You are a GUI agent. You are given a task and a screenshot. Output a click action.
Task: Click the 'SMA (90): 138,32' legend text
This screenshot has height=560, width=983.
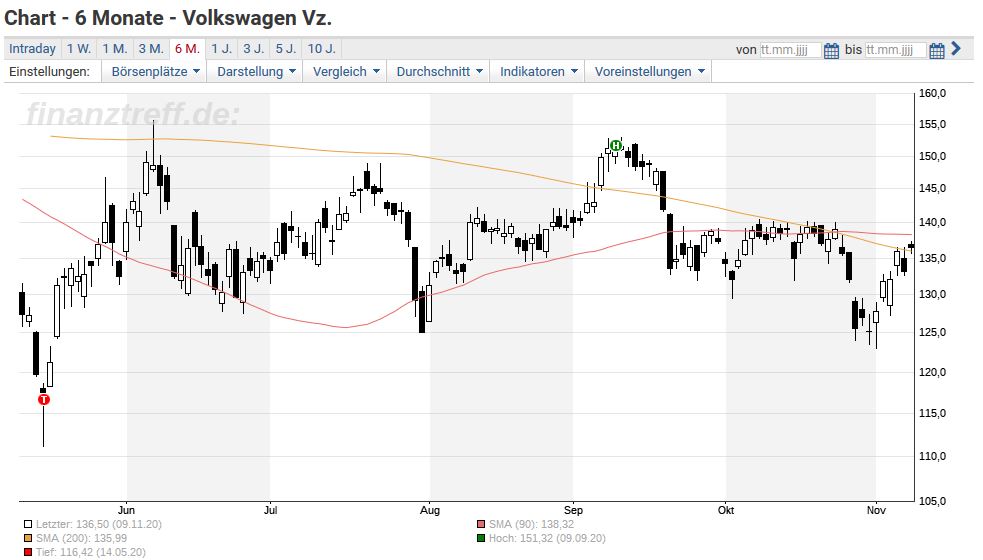[531, 524]
